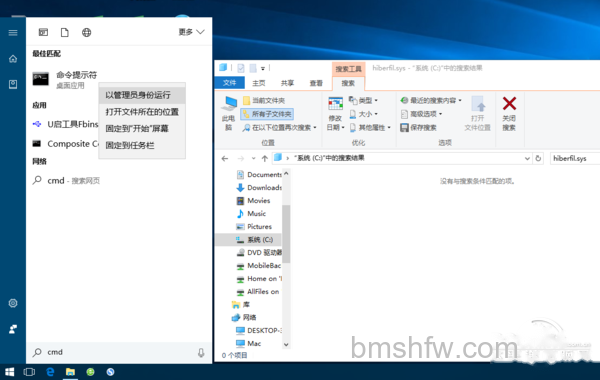The height and width of the screenshot is (380, 600).
Task: Switch to the 搜索 ribbon tab
Action: click(348, 83)
